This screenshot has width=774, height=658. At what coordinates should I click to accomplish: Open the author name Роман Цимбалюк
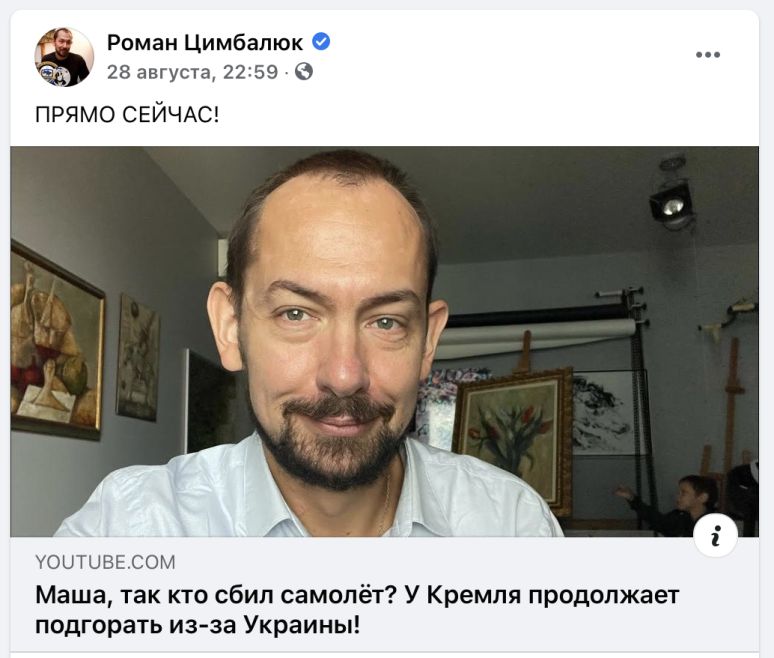pos(205,42)
